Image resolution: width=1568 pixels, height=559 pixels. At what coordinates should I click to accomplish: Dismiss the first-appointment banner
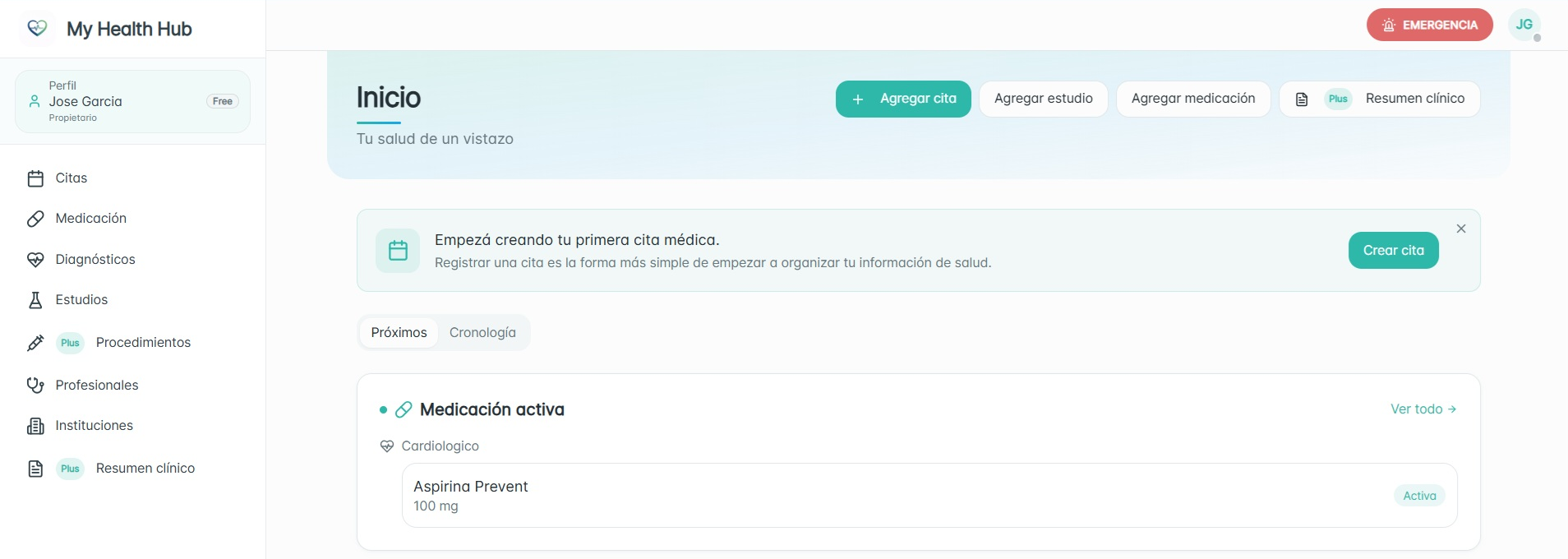[1461, 229]
